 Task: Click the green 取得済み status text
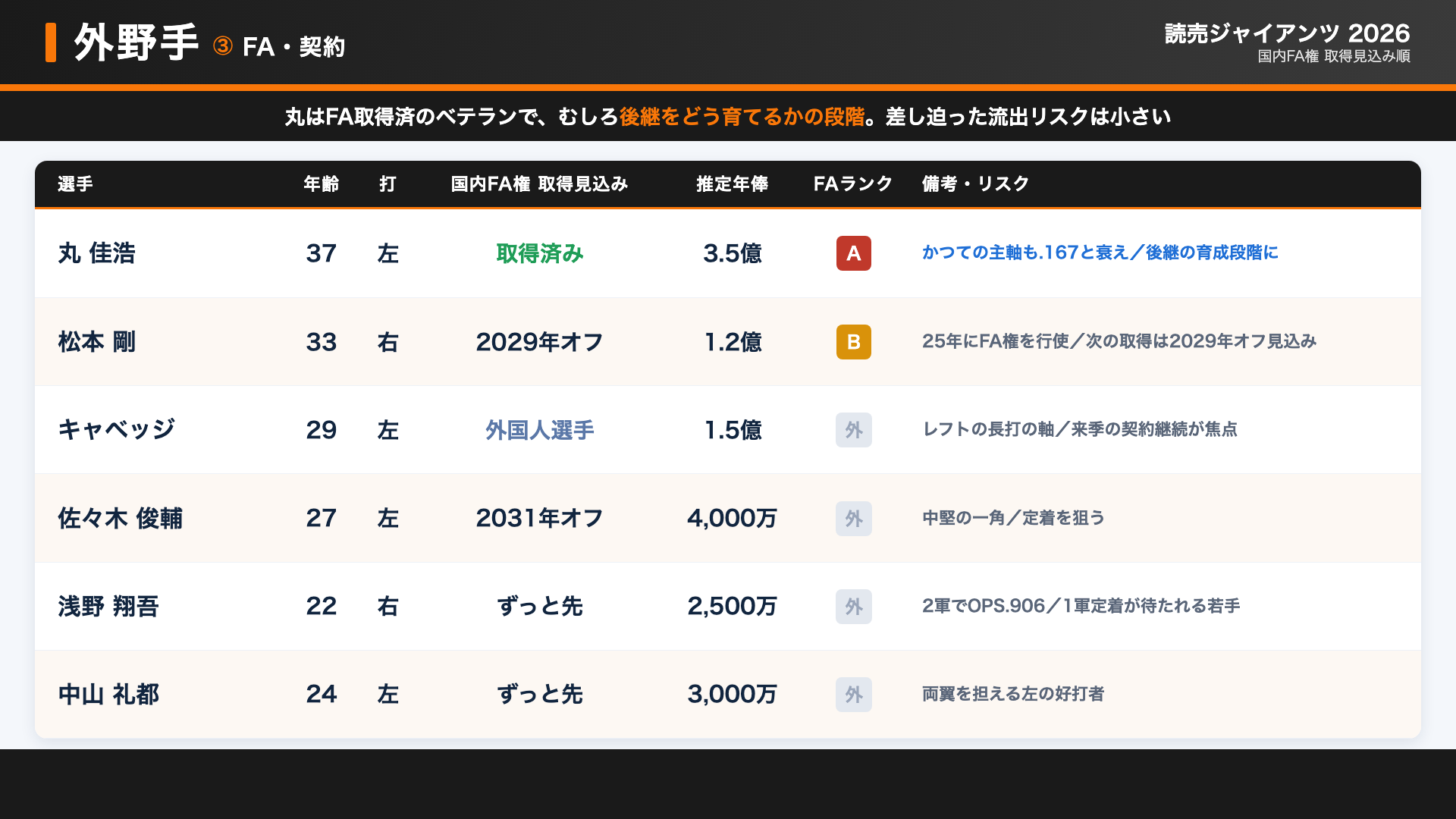[539, 253]
